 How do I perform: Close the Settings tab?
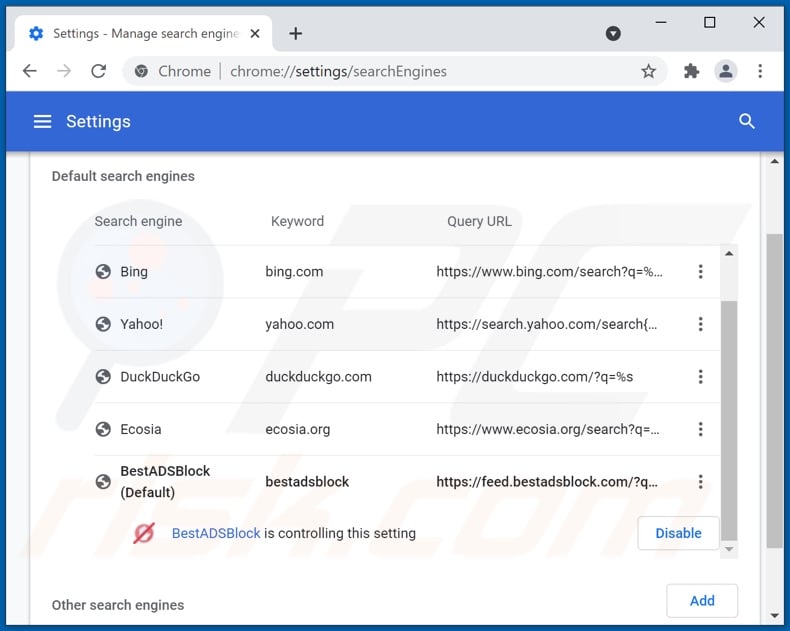pos(255,34)
